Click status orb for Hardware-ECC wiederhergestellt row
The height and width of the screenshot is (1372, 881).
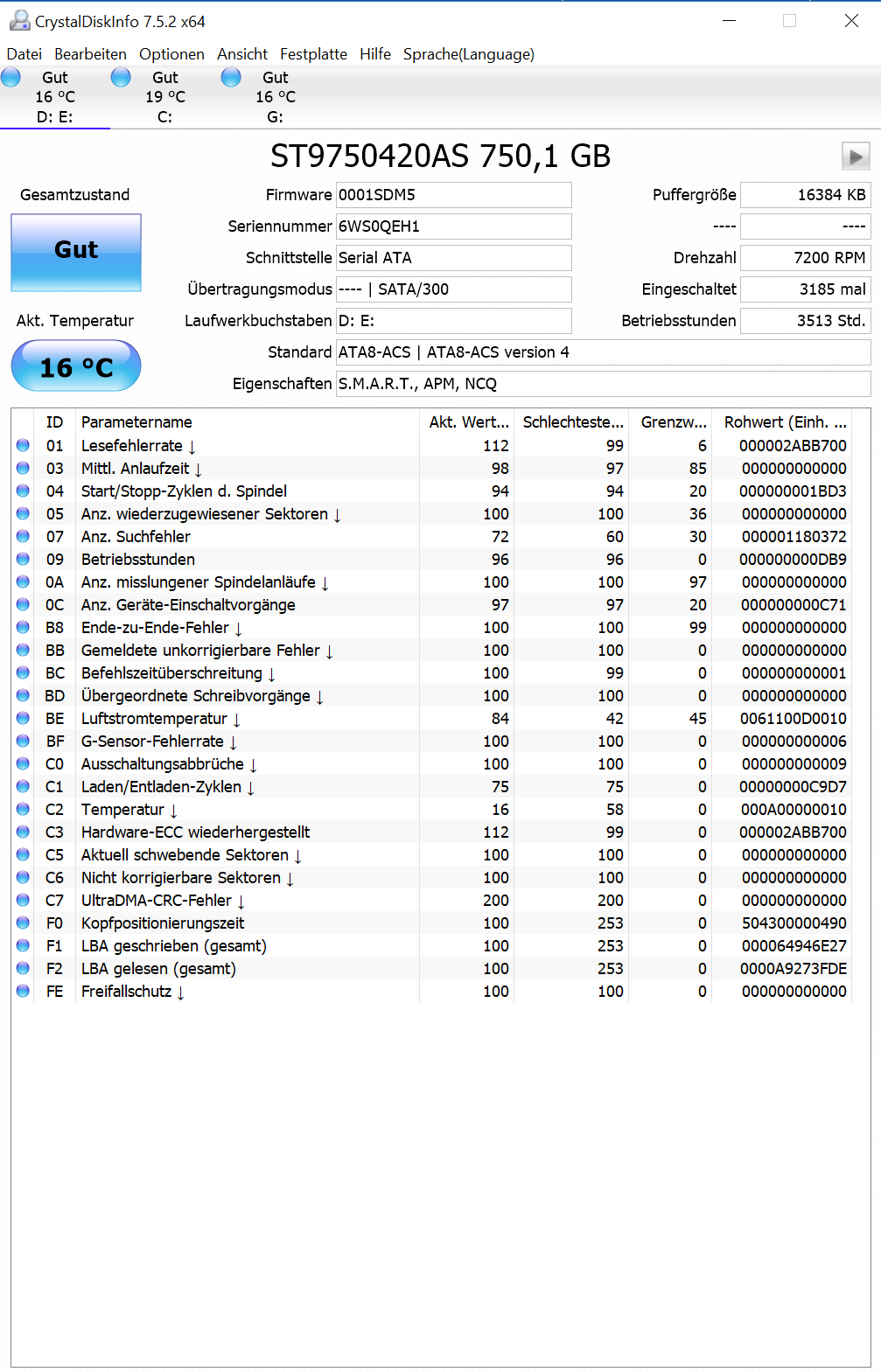pos(23,832)
